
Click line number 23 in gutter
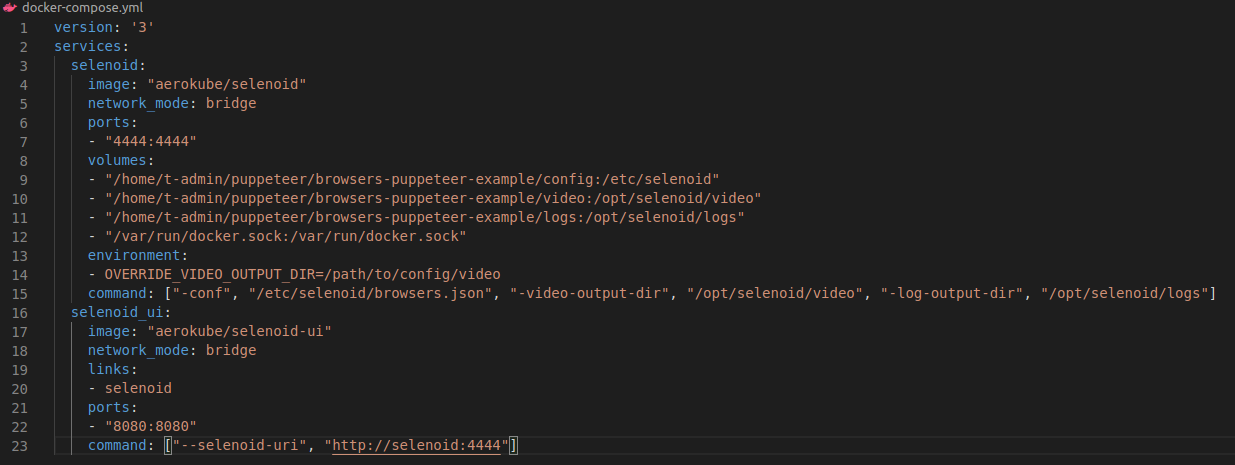point(19,444)
